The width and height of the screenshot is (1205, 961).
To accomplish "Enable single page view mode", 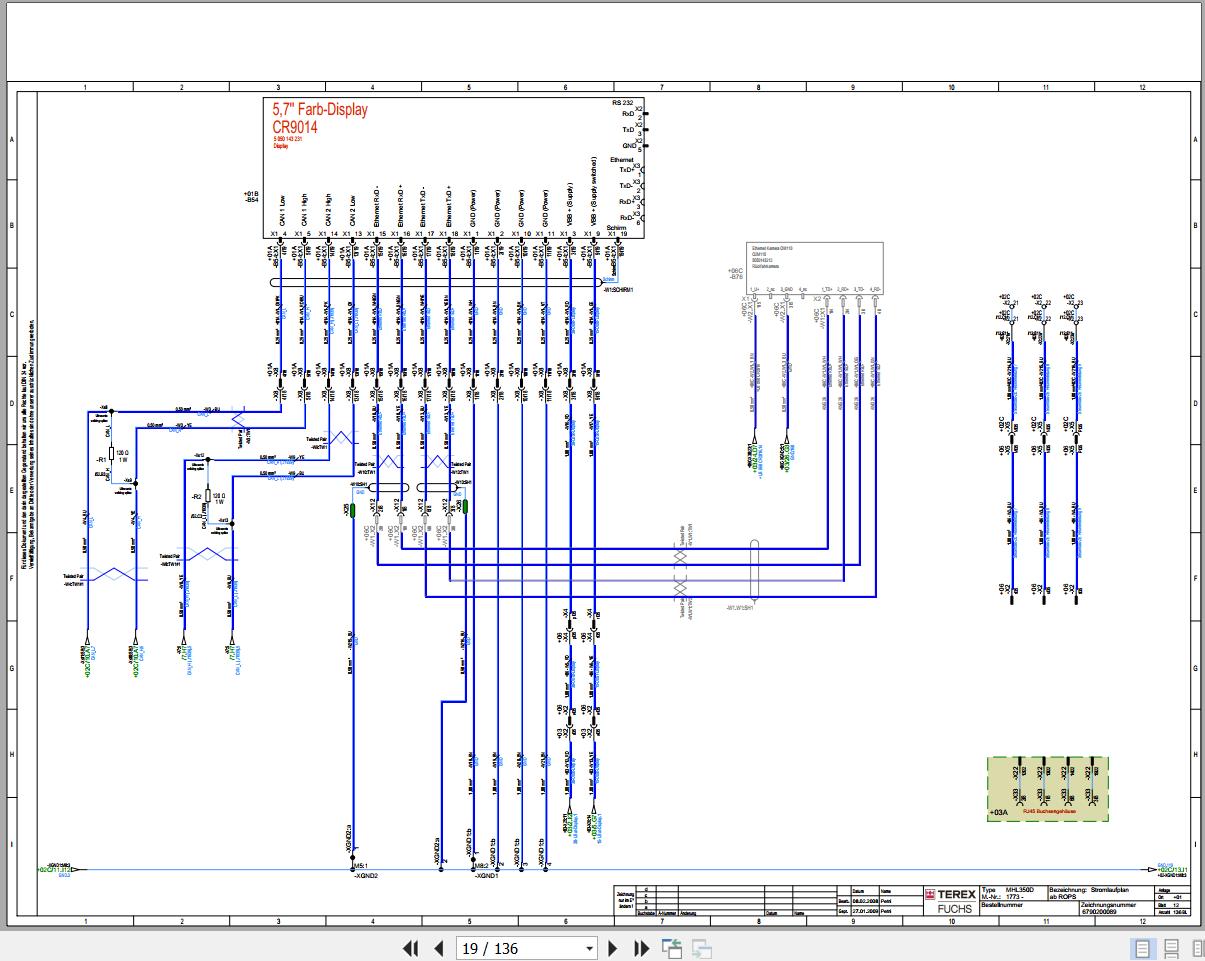I will (1141, 948).
